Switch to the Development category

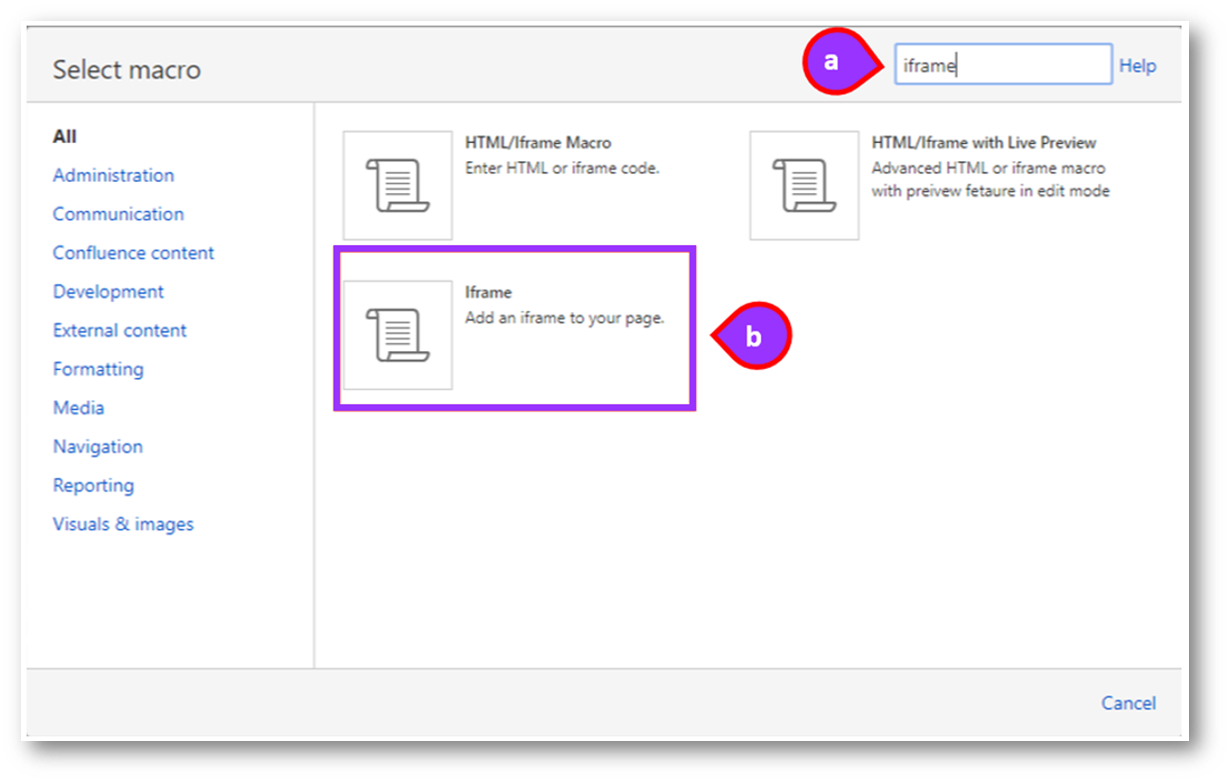pos(108,292)
